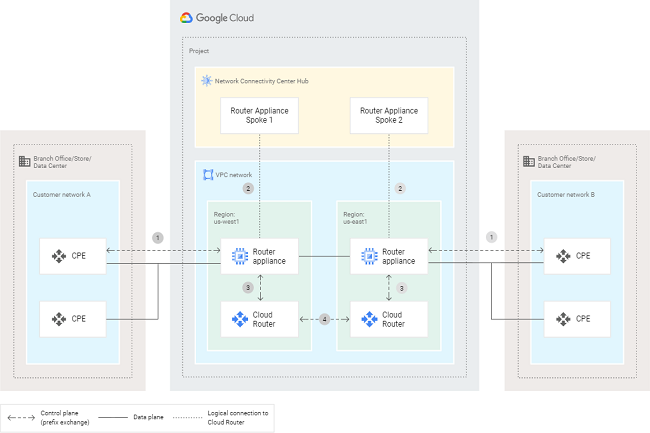This screenshot has width=650, height=433.
Task: Click 'Control plane (prefix exchange)' legend text
Action: click(65, 417)
